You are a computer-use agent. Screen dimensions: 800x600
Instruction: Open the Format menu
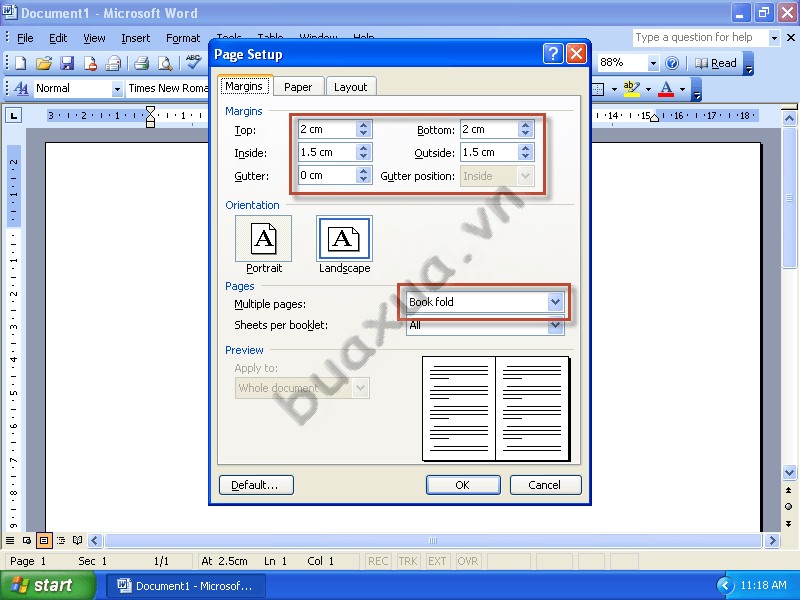point(183,38)
